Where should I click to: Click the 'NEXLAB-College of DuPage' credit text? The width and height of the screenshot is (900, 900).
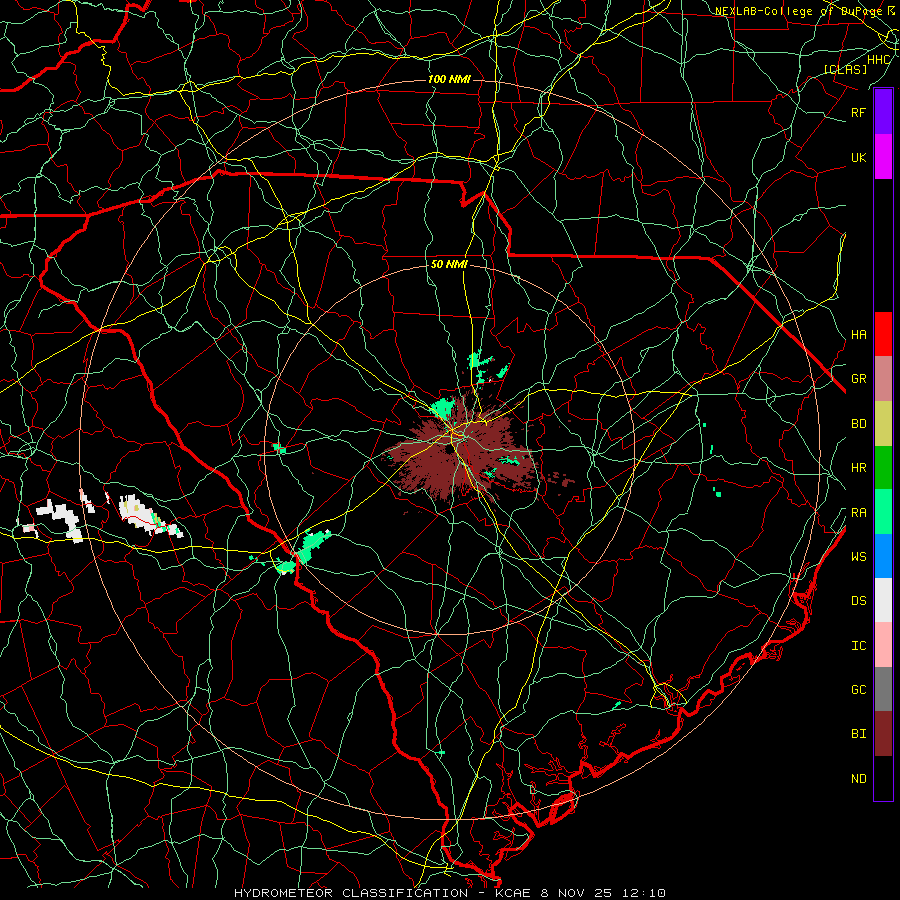point(800,11)
